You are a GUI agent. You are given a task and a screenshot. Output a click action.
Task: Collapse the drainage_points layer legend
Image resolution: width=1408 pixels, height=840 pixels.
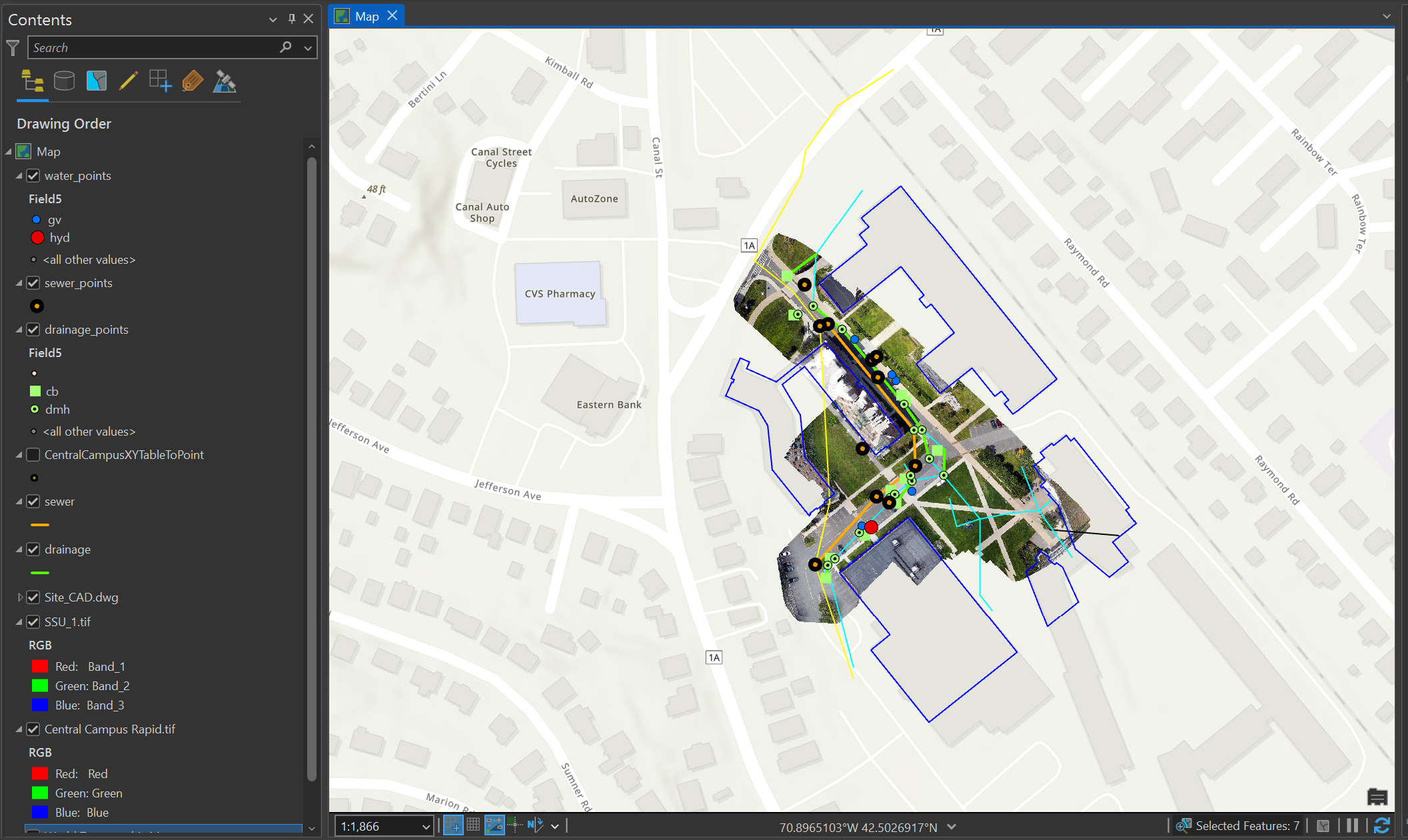19,330
